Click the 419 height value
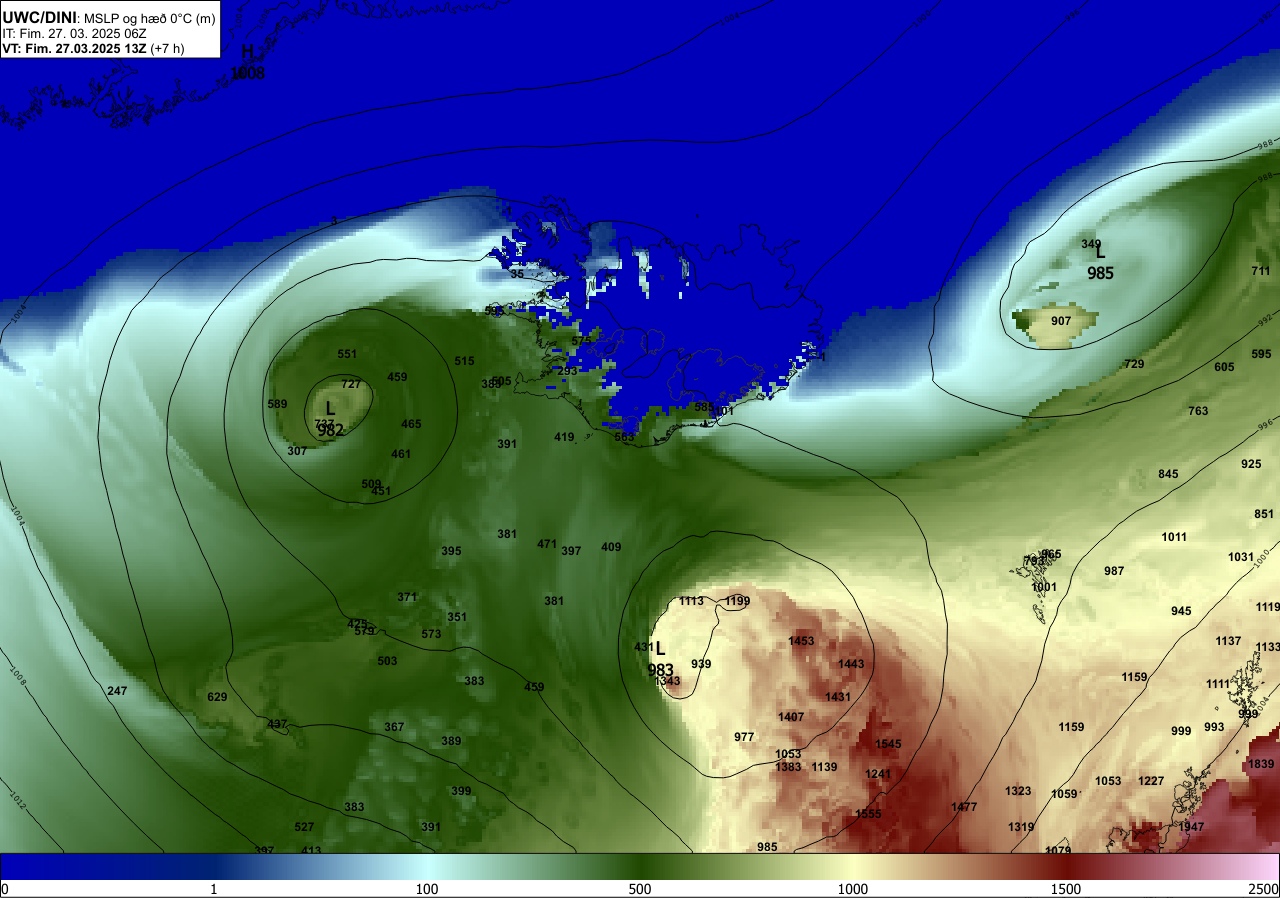The height and width of the screenshot is (898, 1280). (x=564, y=437)
